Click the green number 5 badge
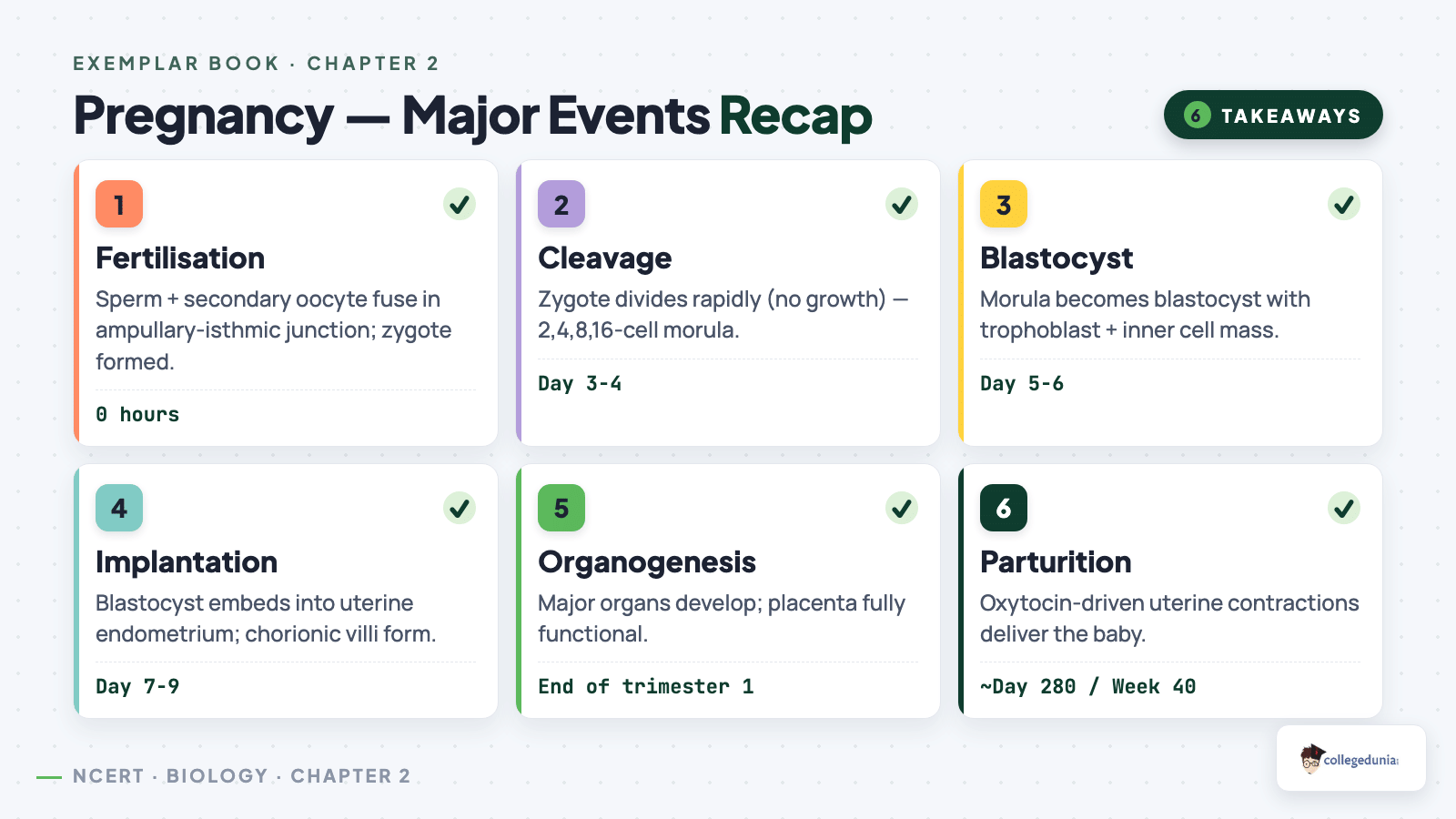 pyautogui.click(x=561, y=508)
